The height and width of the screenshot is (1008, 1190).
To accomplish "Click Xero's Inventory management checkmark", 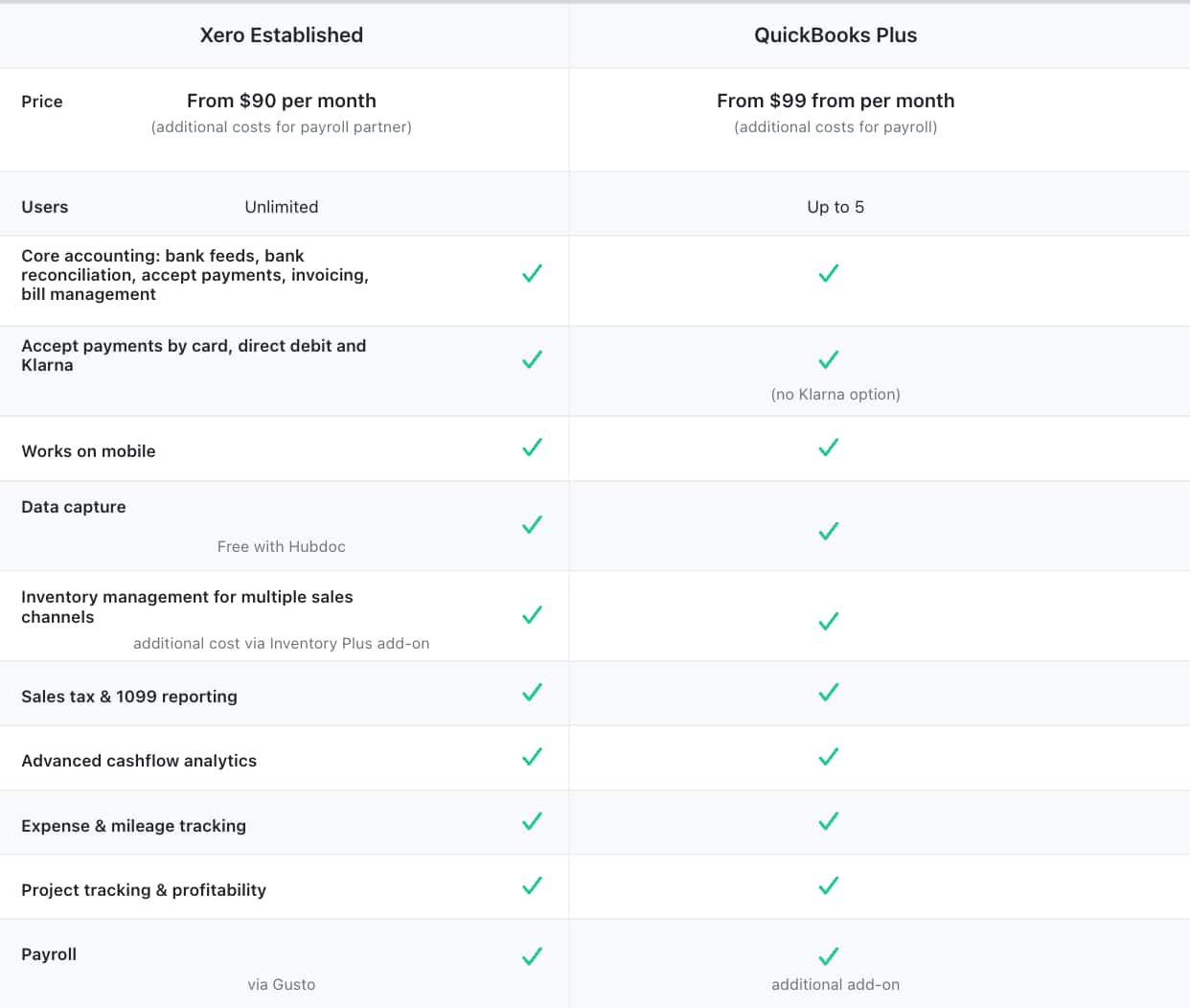I will pyautogui.click(x=532, y=615).
